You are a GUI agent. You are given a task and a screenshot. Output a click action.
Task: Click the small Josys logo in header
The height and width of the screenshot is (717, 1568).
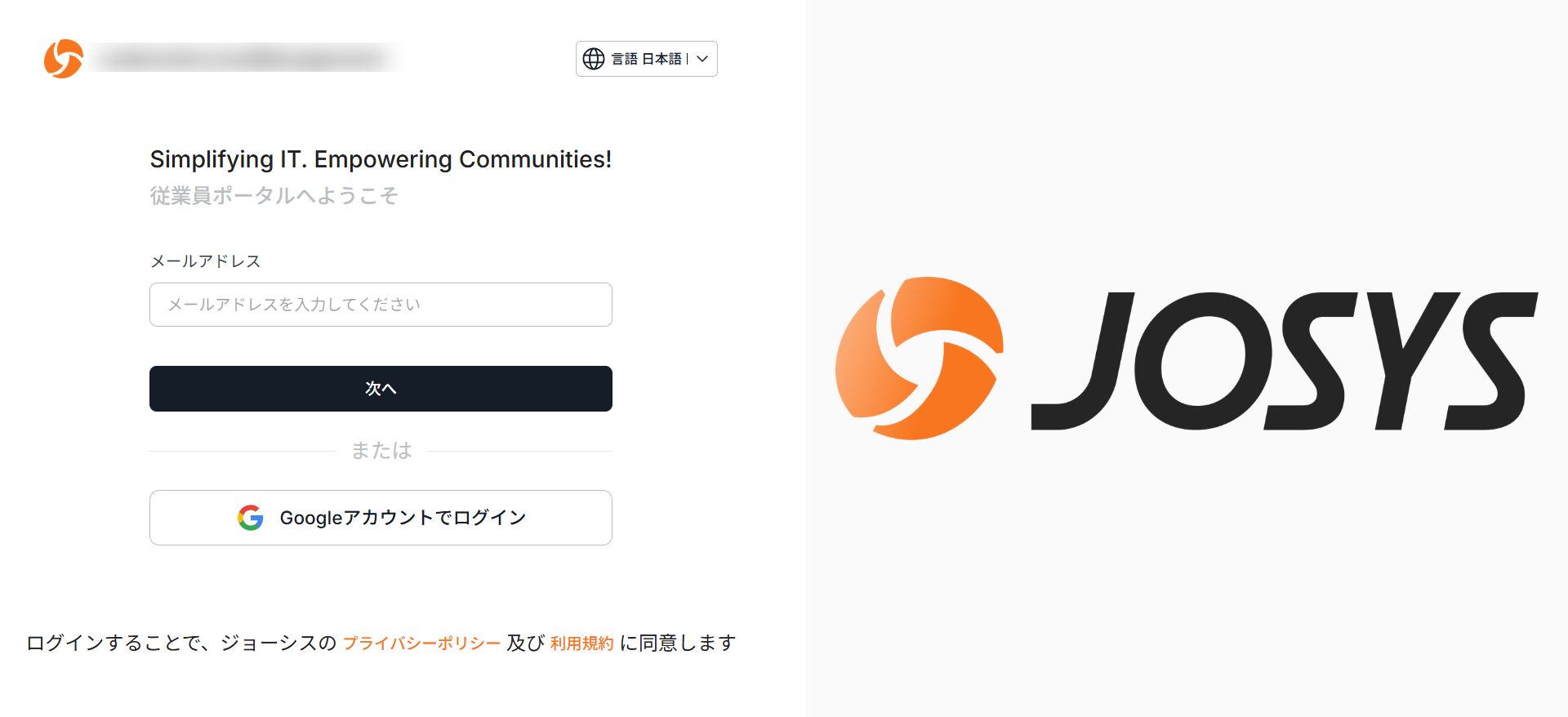coord(64,59)
